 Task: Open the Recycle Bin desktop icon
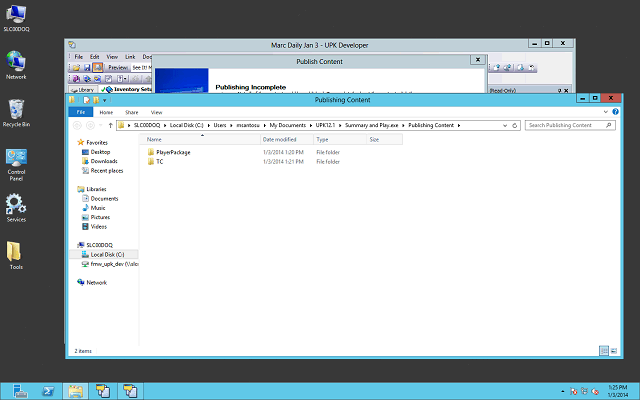pyautogui.click(x=16, y=113)
